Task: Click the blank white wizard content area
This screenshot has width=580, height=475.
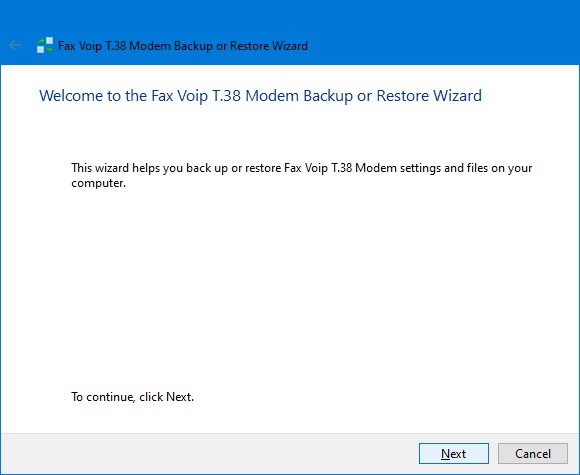Action: (x=296, y=289)
